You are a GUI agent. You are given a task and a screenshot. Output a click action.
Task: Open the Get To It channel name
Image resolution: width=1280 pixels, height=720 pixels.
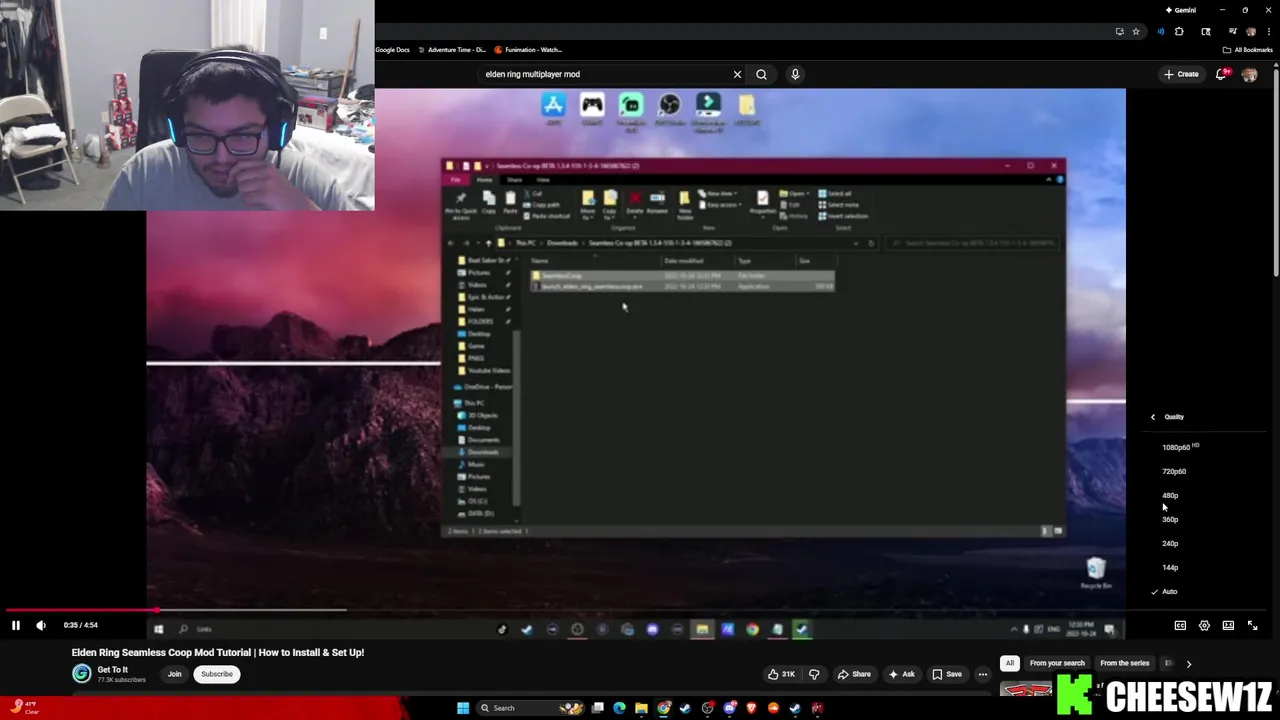pyautogui.click(x=113, y=670)
